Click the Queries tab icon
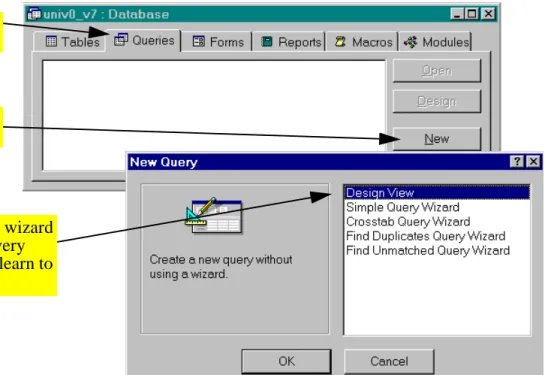Image resolution: width=545 pixels, height=375 pixels. 121,40
